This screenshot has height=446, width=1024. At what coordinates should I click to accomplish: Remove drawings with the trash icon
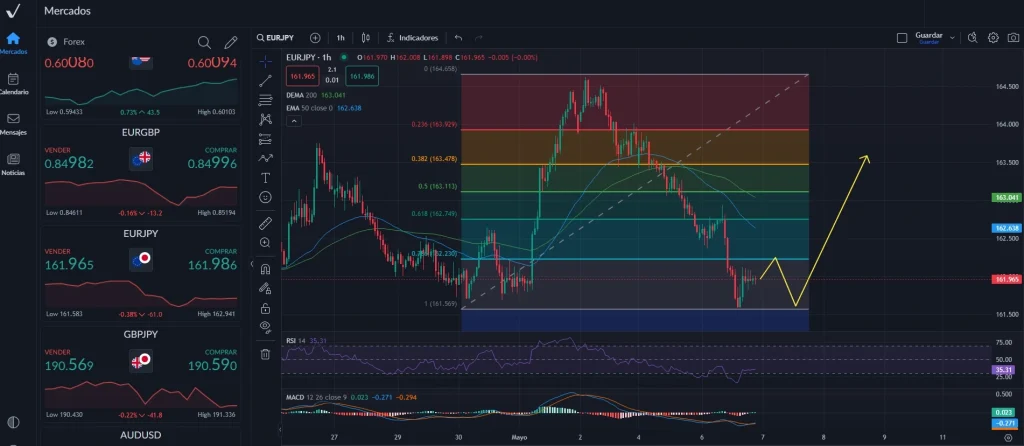pos(265,354)
